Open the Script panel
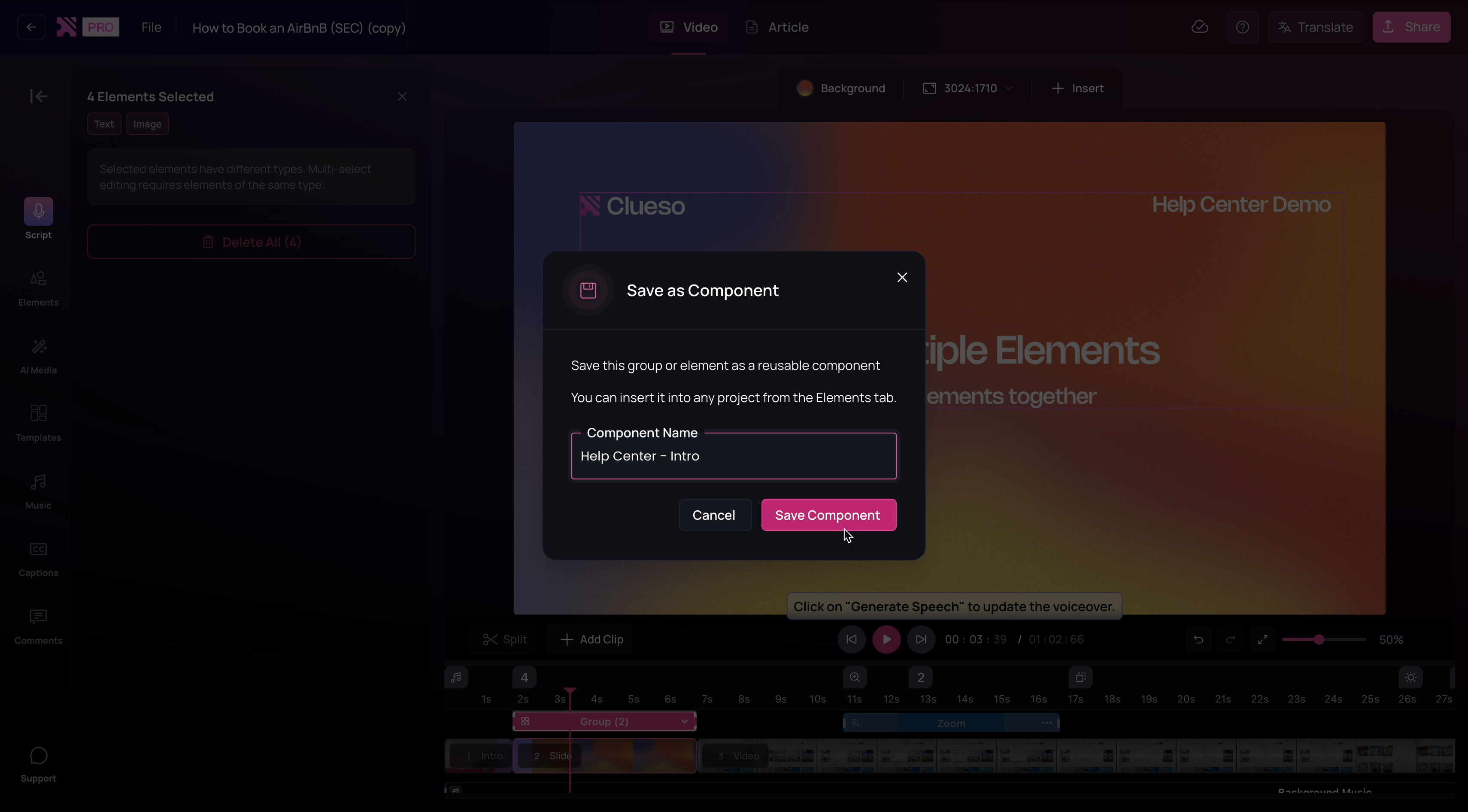Image resolution: width=1468 pixels, height=812 pixels. click(x=38, y=219)
